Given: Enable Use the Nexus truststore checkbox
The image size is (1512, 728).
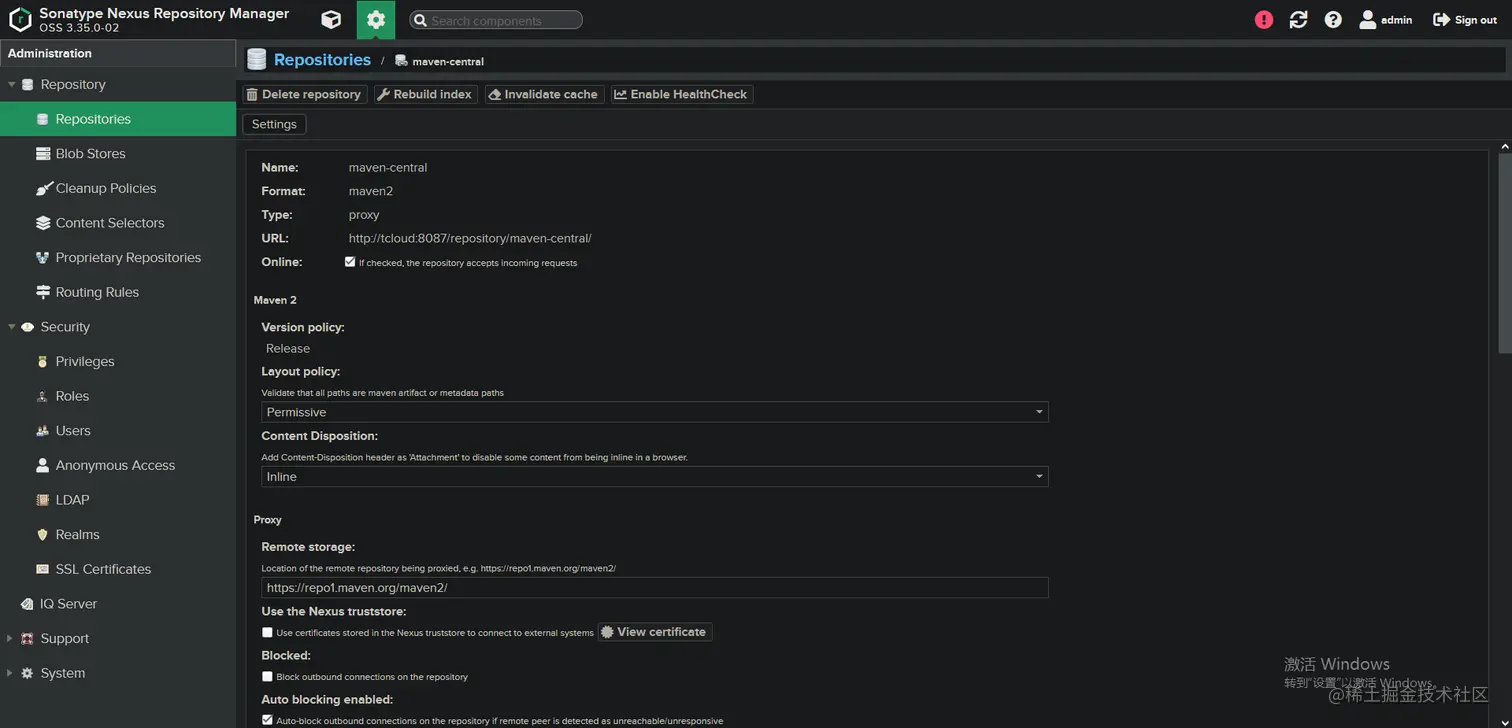Looking at the screenshot, I should (267, 632).
